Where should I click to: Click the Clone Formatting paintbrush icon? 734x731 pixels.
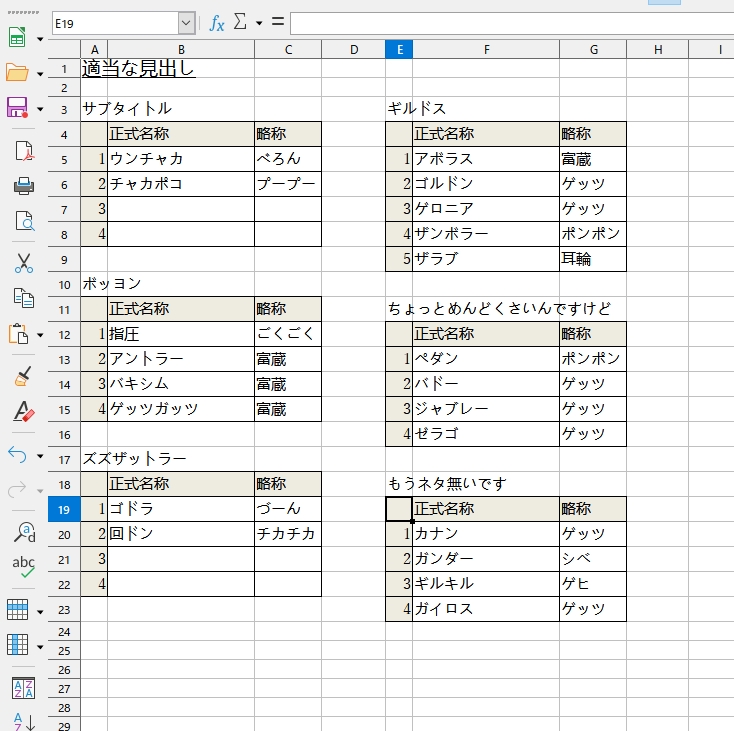pyautogui.click(x=22, y=376)
